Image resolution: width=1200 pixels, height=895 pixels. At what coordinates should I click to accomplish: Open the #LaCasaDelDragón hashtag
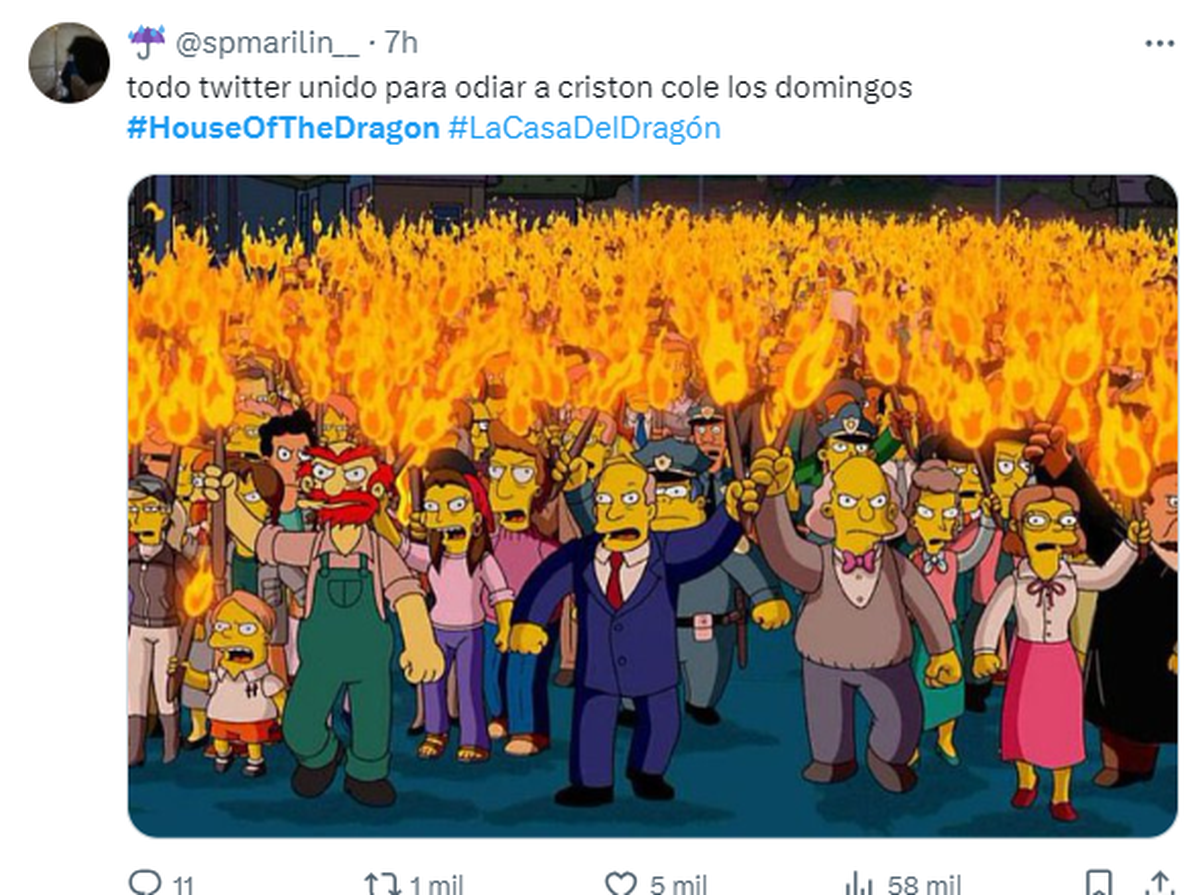point(584,128)
